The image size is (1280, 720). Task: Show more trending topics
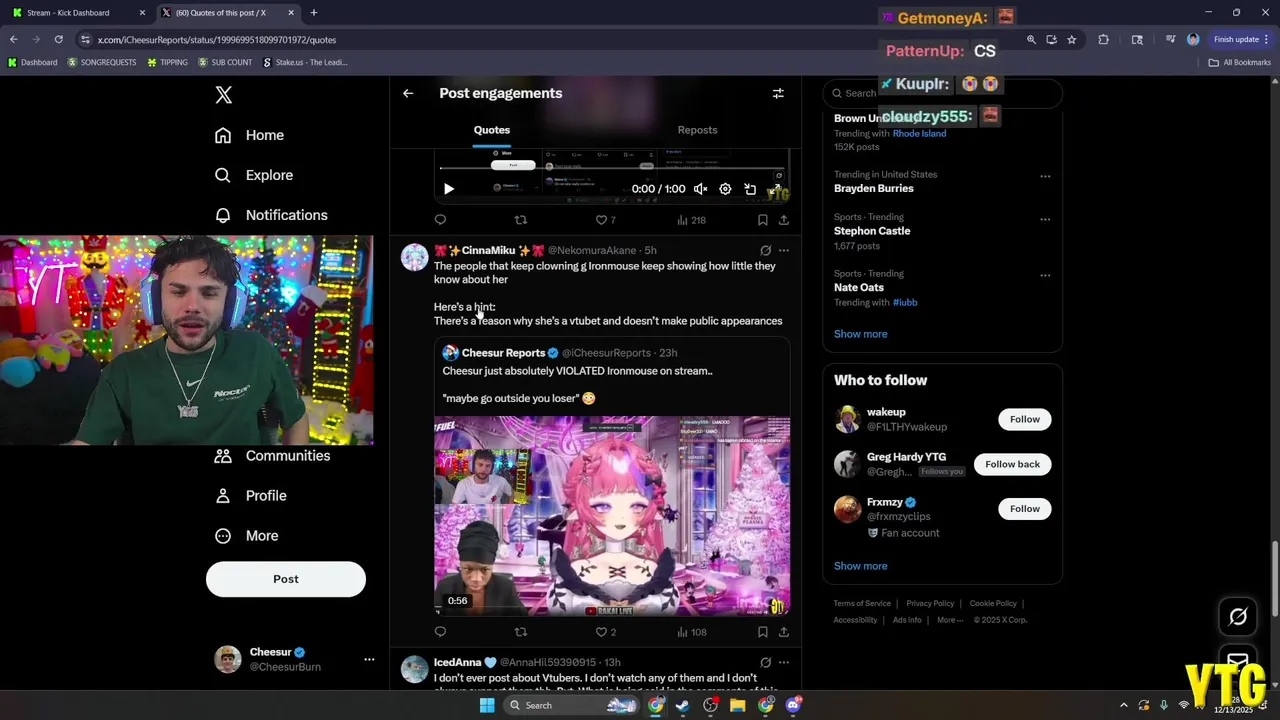click(x=861, y=334)
